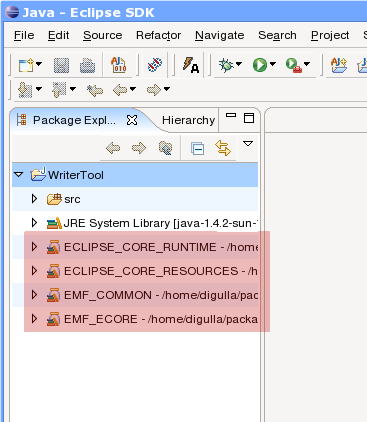This screenshot has width=367, height=422.
Task: Open the Navigate menu
Action: click(220, 35)
